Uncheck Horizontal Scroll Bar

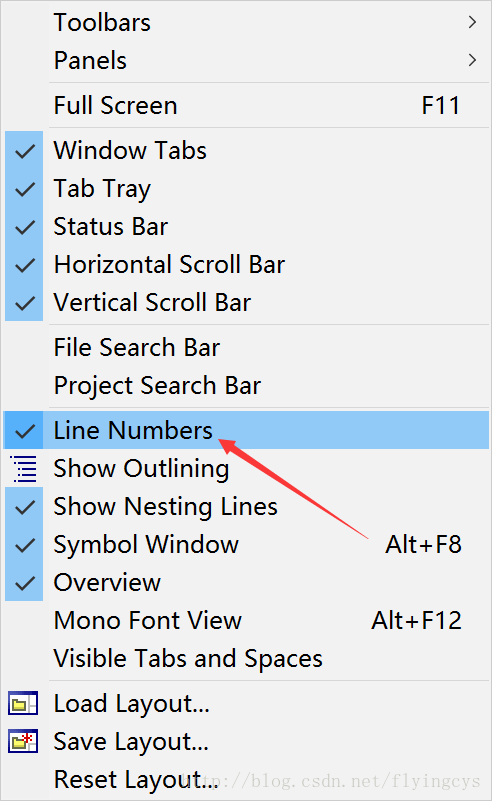[246, 265]
